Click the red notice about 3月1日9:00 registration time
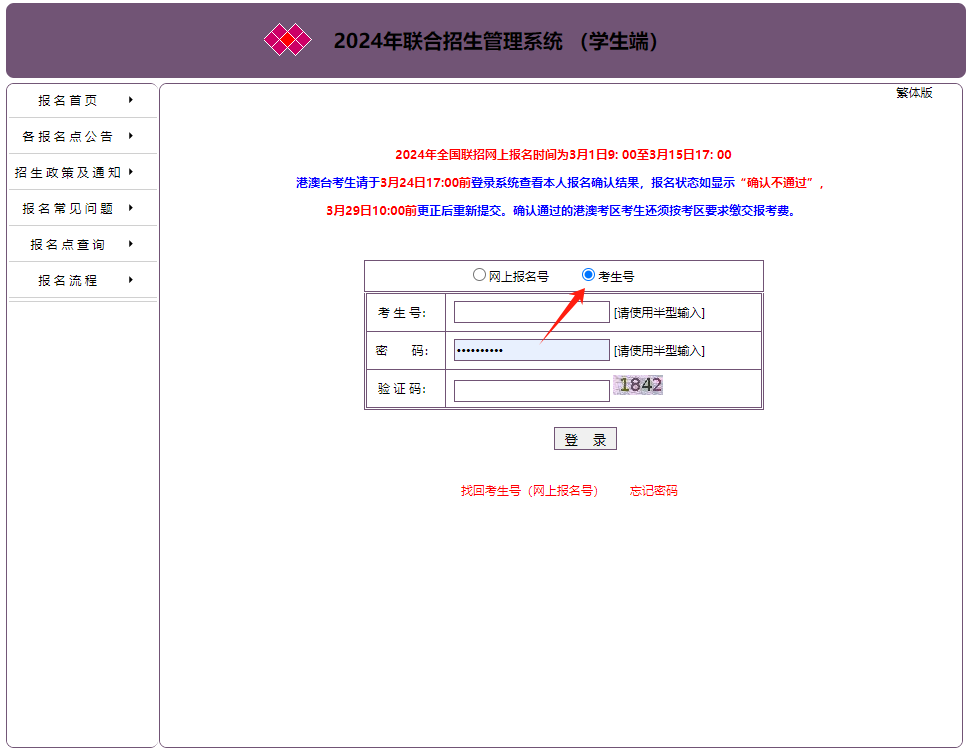970x755 pixels. 563,155
